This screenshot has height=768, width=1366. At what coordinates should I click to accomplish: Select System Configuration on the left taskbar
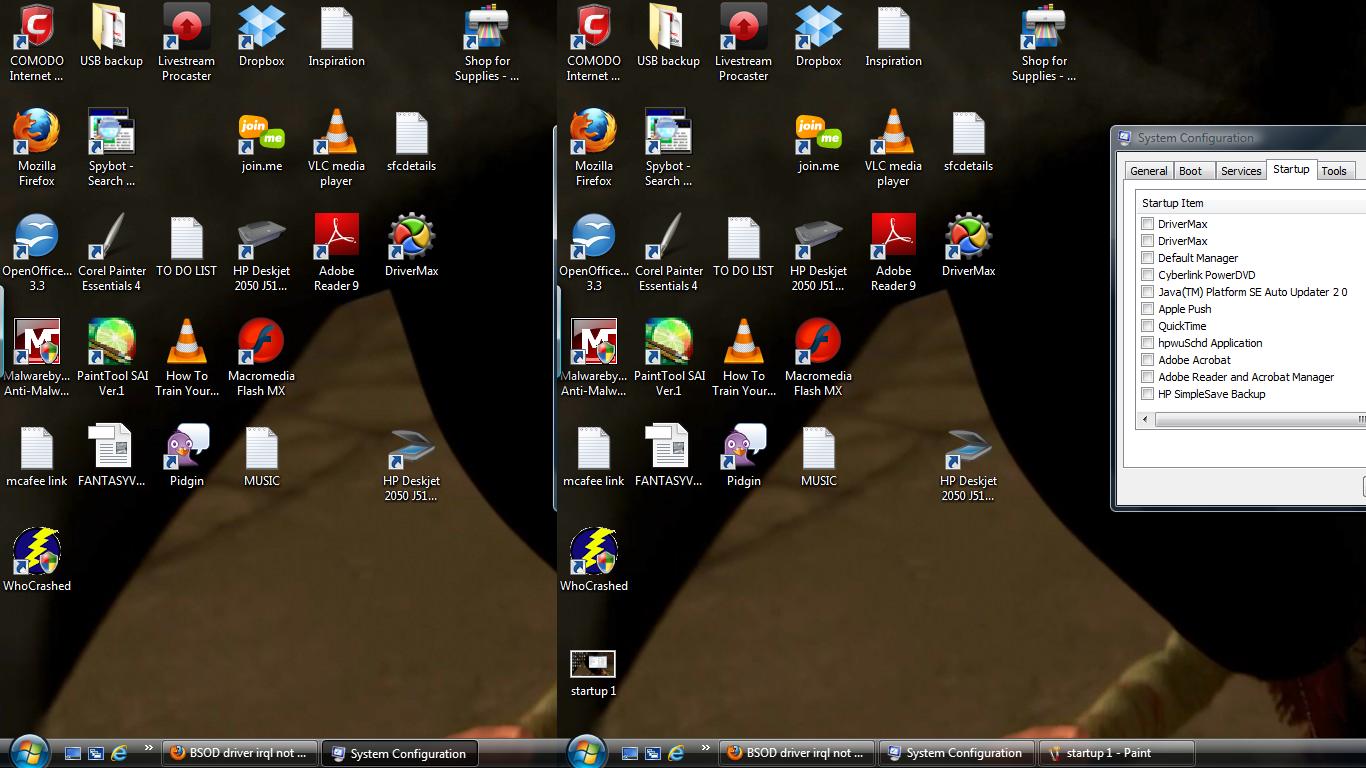pyautogui.click(x=398, y=753)
